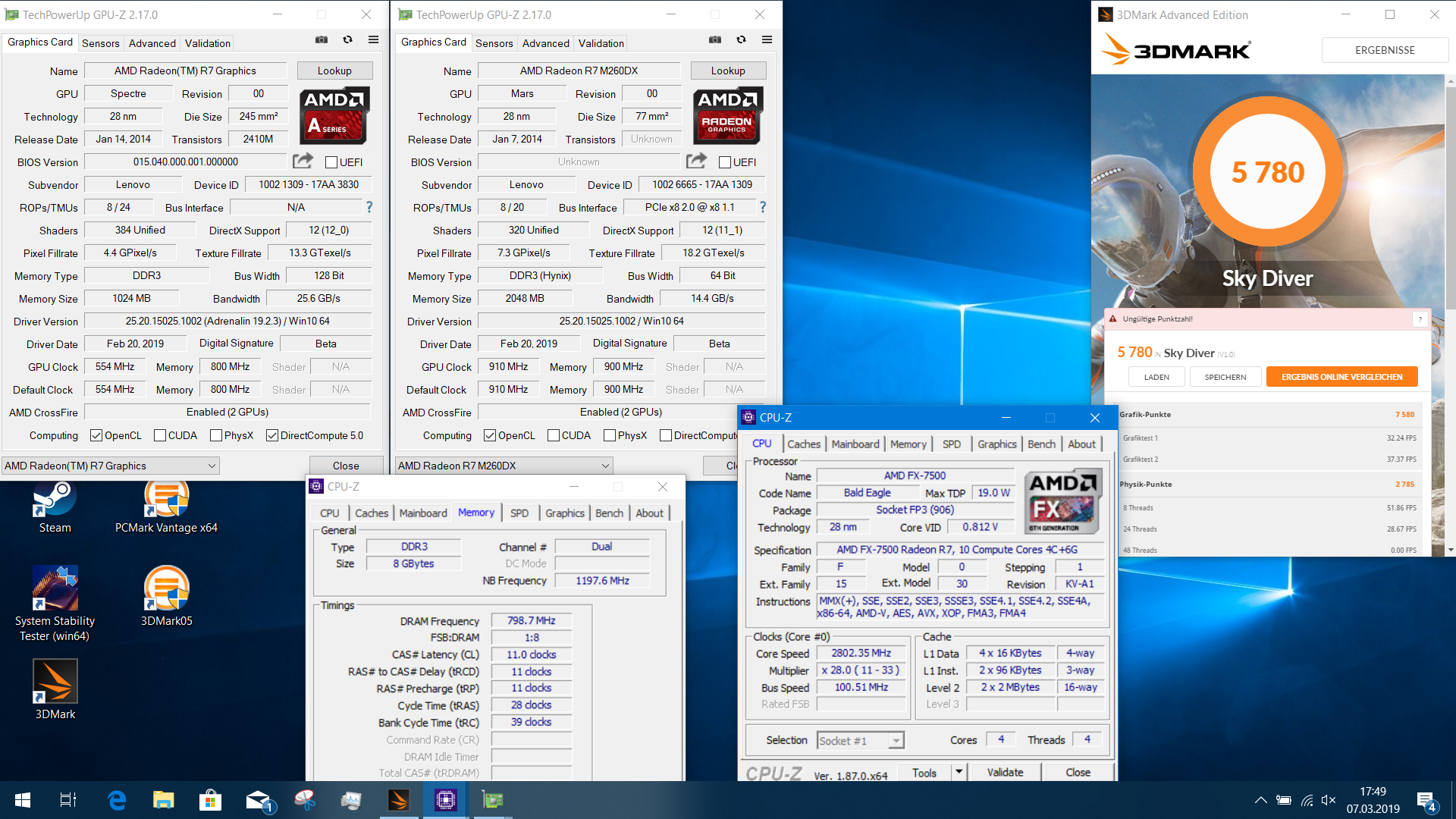Open Caches tab in CPU-Z memory window
Image resolution: width=1456 pixels, height=819 pixels.
coord(372,513)
